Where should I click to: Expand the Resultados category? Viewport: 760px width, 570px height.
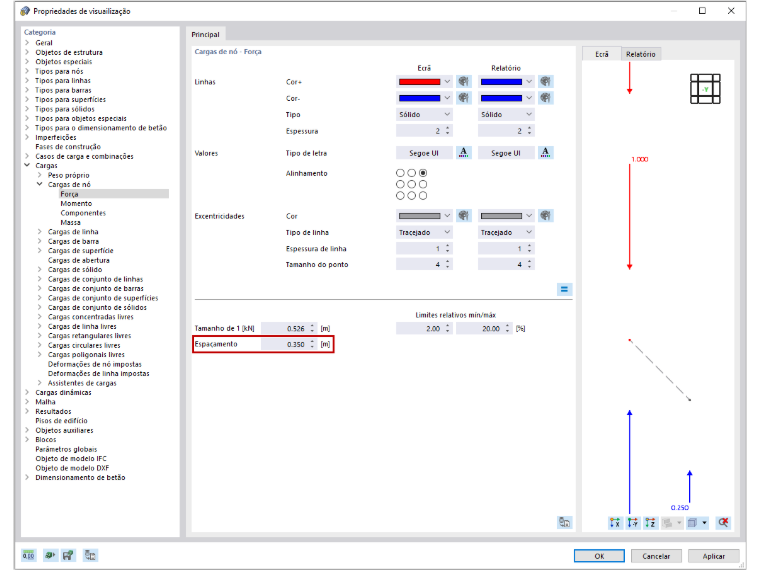(x=28, y=411)
